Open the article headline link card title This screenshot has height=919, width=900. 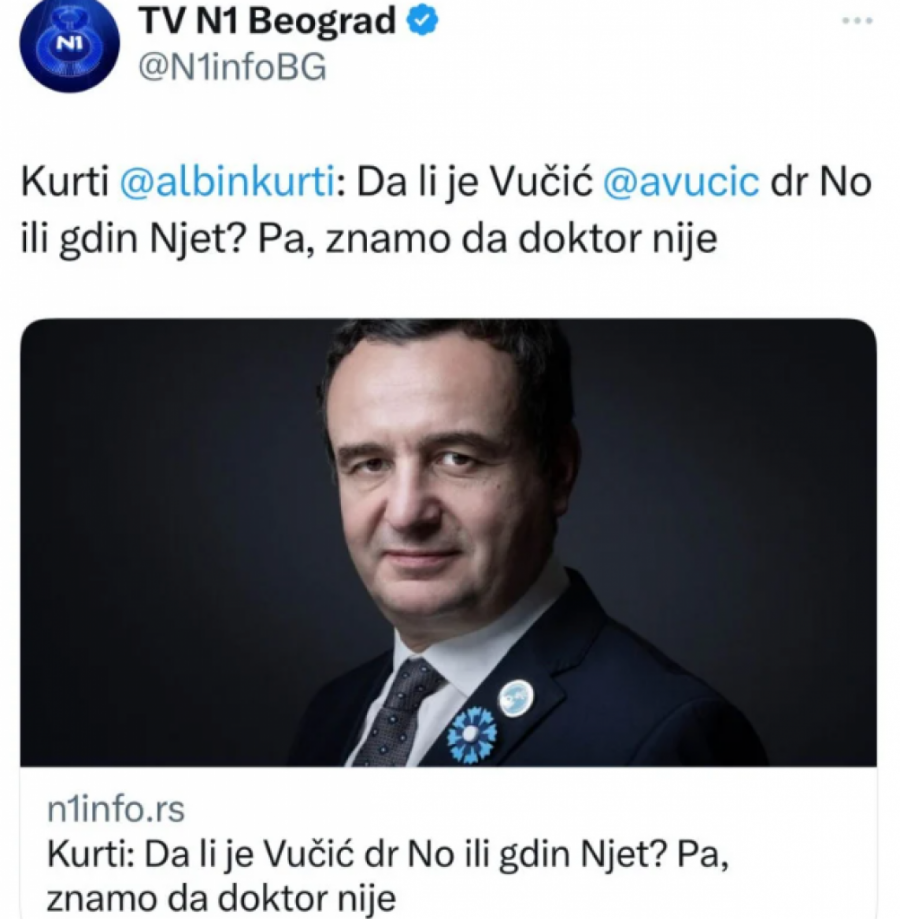(x=387, y=877)
